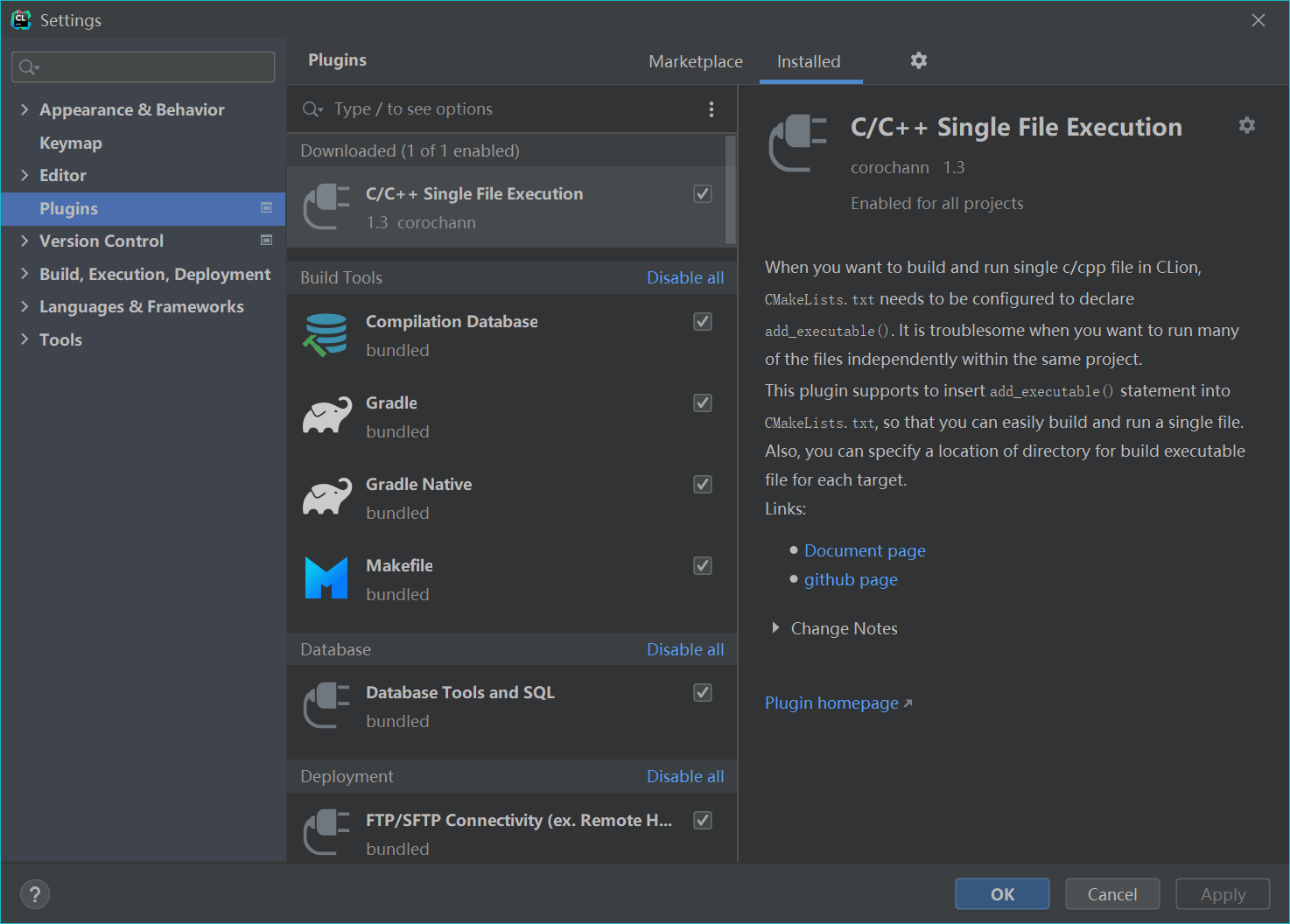Expand the Build, Execution, Deployment node
This screenshot has width=1290, height=924.
coord(25,274)
